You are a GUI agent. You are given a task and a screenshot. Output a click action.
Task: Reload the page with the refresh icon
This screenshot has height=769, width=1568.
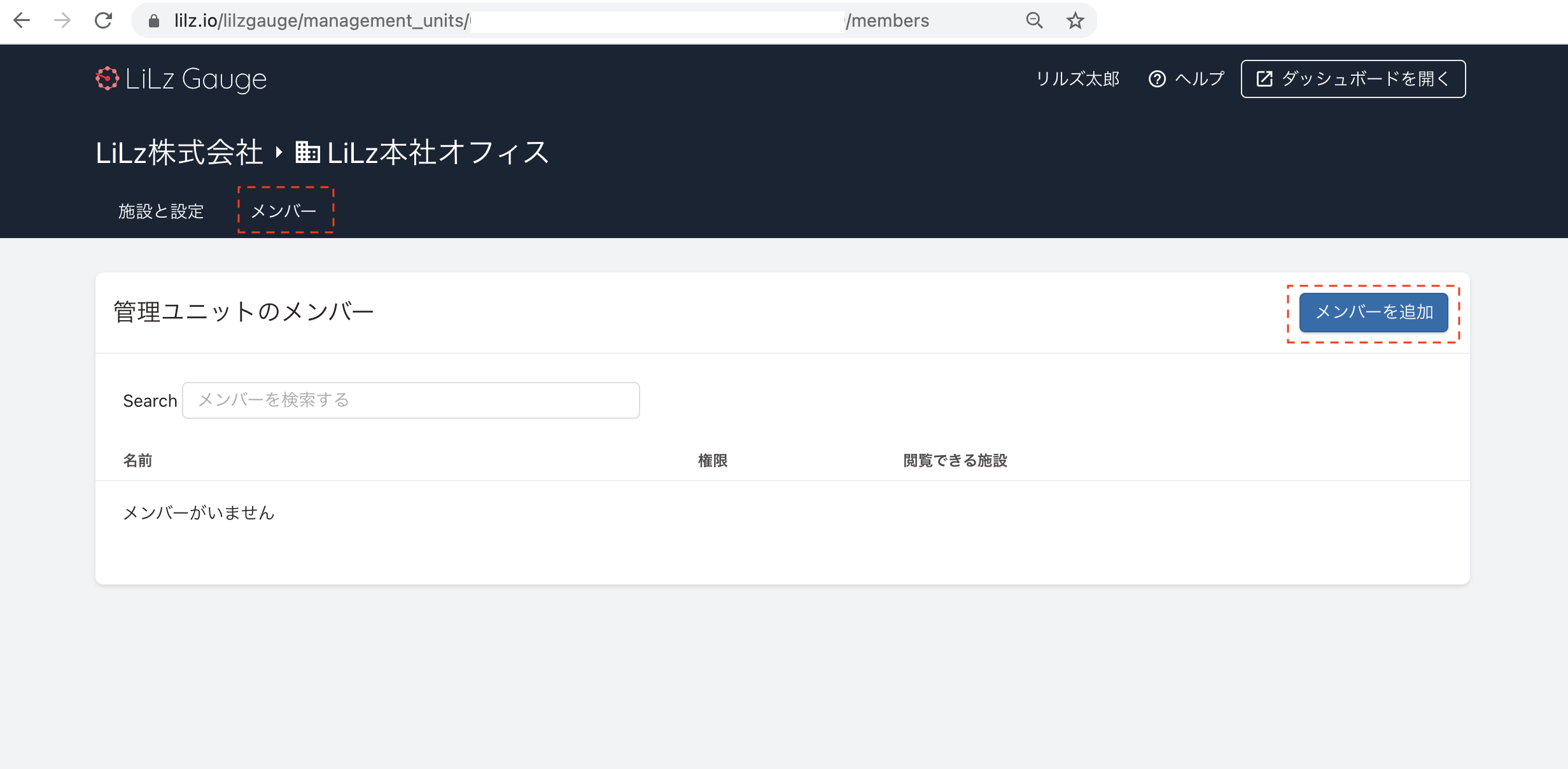[103, 20]
